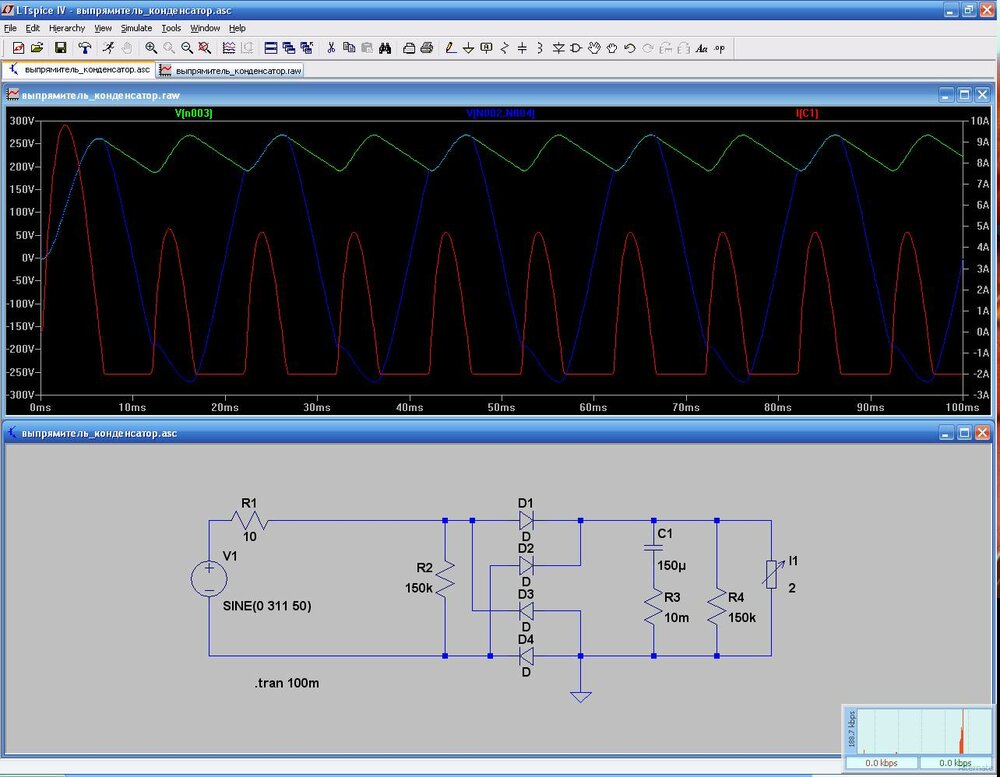
Task: Switch to выпрямитель_конденсатор.raw tab
Action: pyautogui.click(x=231, y=71)
